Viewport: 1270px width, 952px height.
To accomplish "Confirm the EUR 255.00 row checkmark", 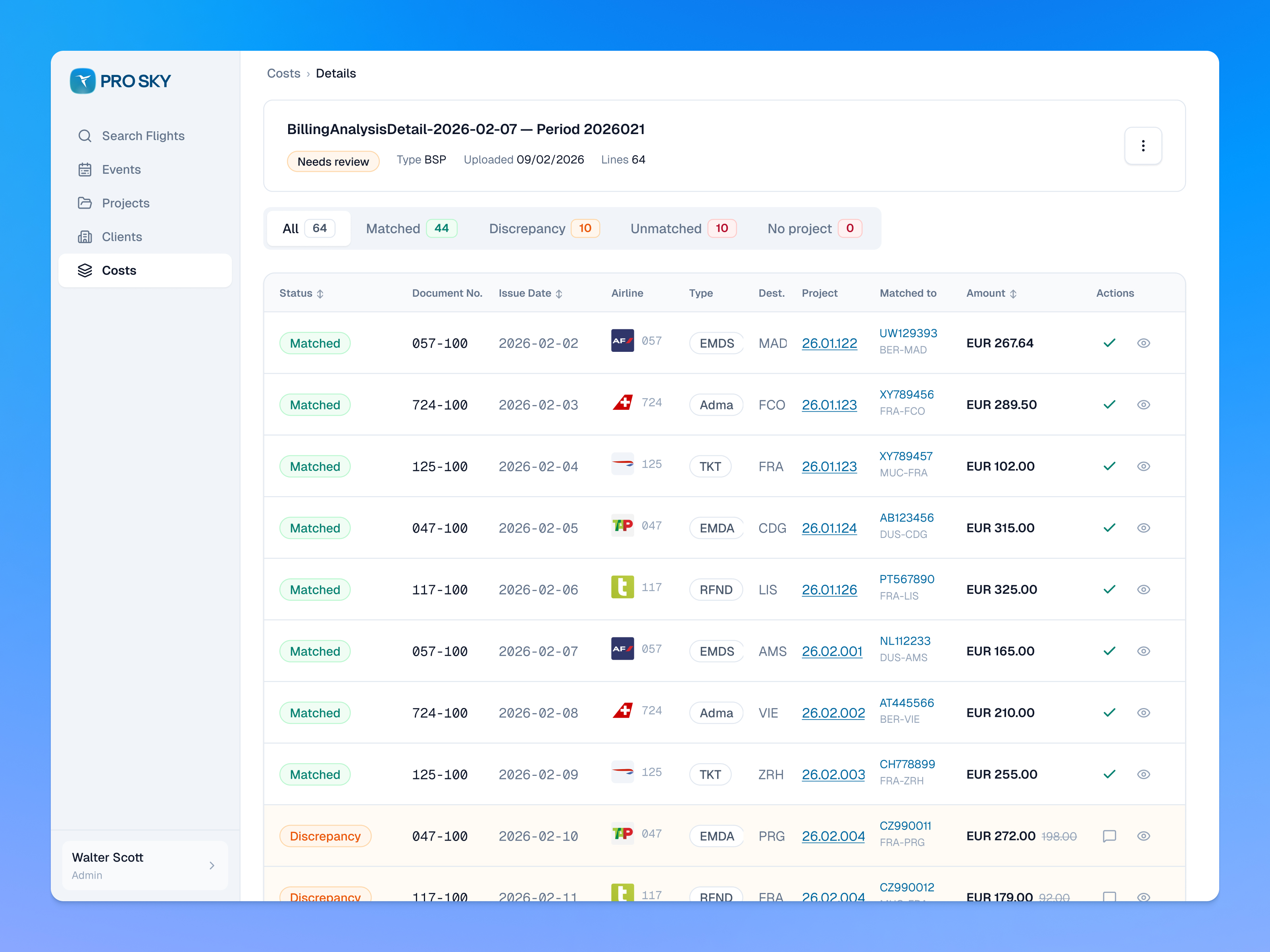I will point(1109,774).
